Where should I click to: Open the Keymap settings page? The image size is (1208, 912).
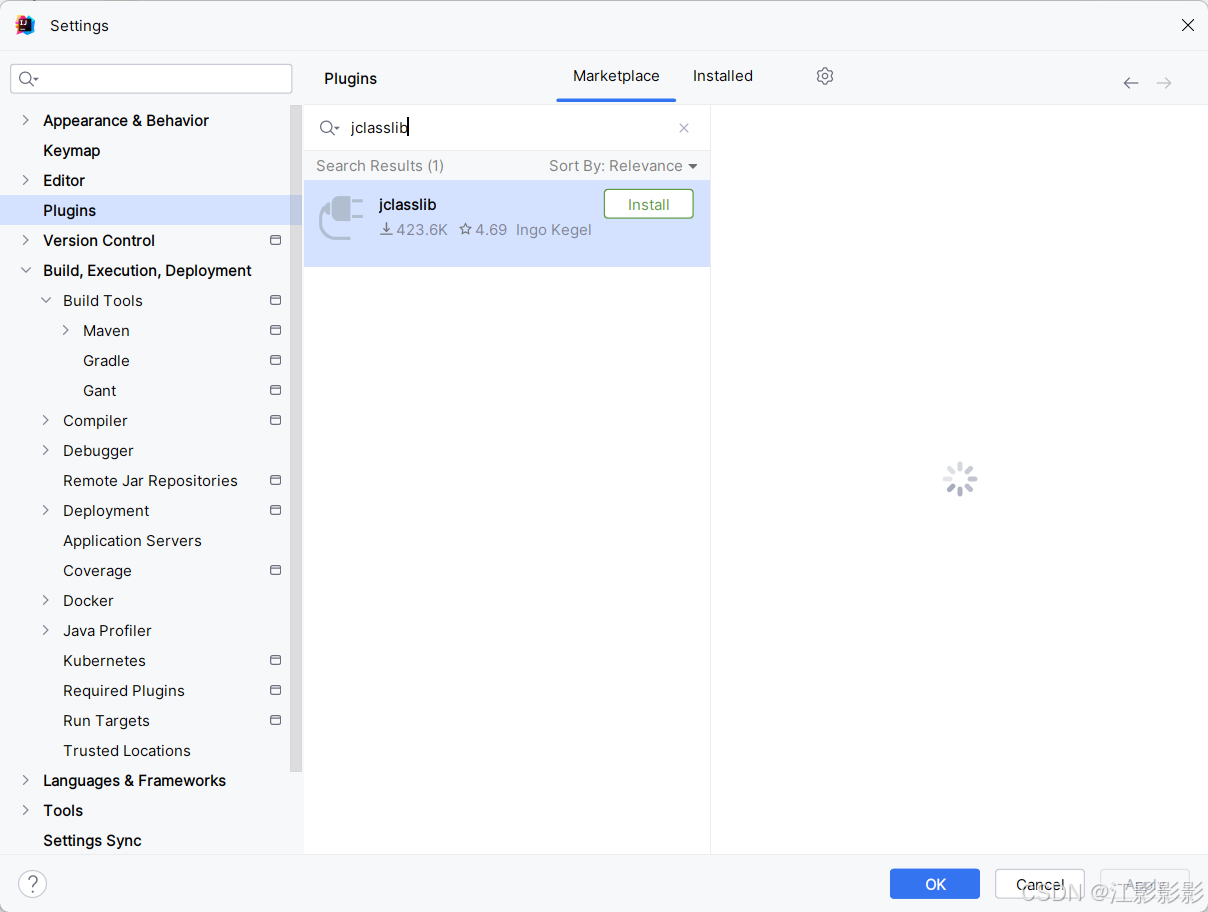[72, 150]
